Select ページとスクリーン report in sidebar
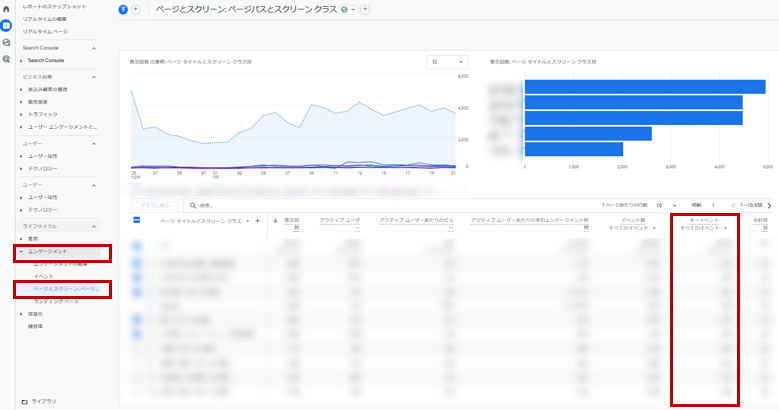Screen dimensions: 779x410 (x=66, y=289)
